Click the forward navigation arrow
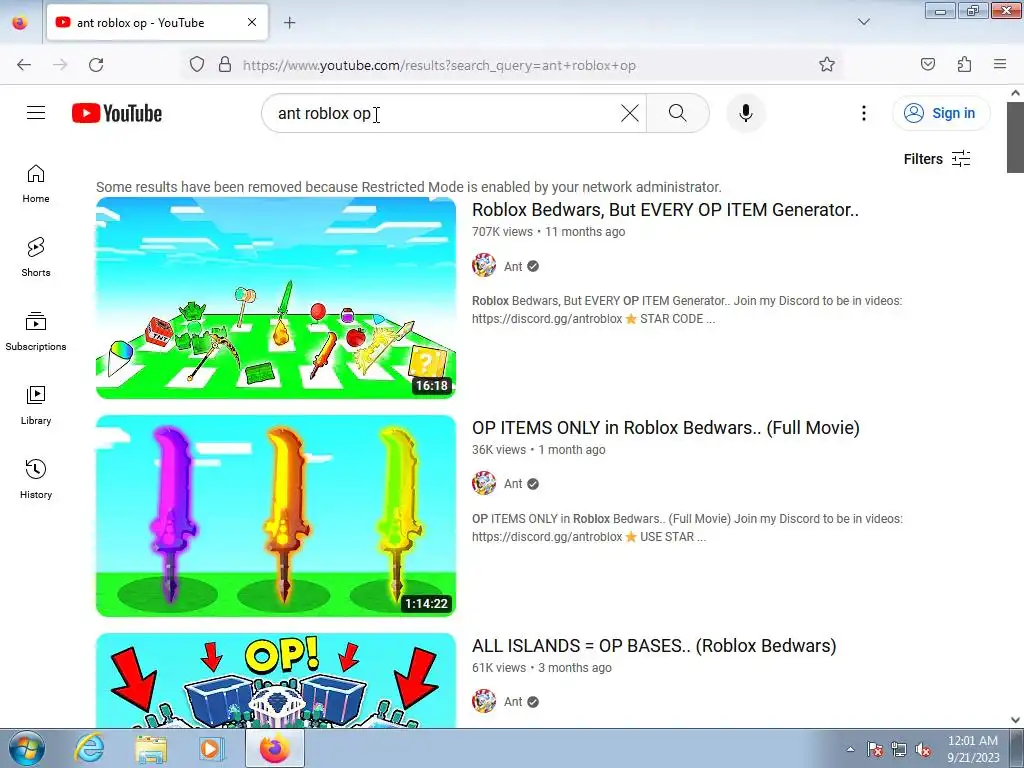Image resolution: width=1024 pixels, height=768 pixels. point(60,64)
